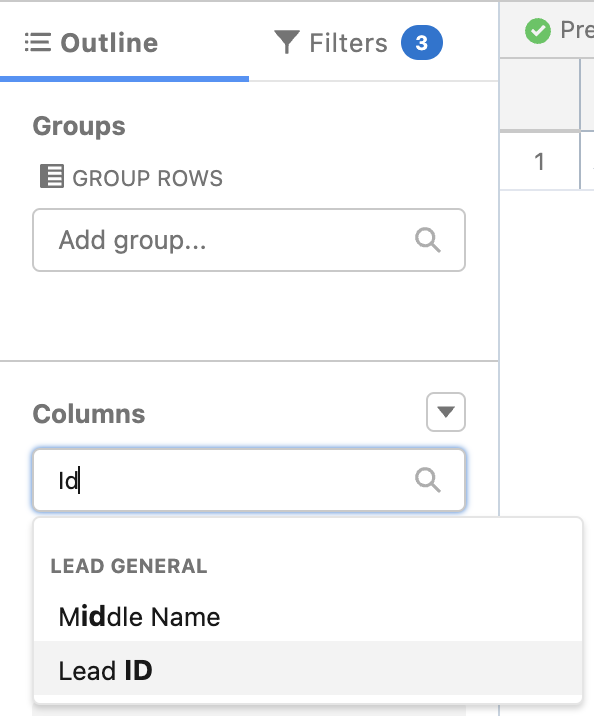Viewport: 594px width, 716px height.
Task: Click the Lead General category header
Action: point(129,566)
